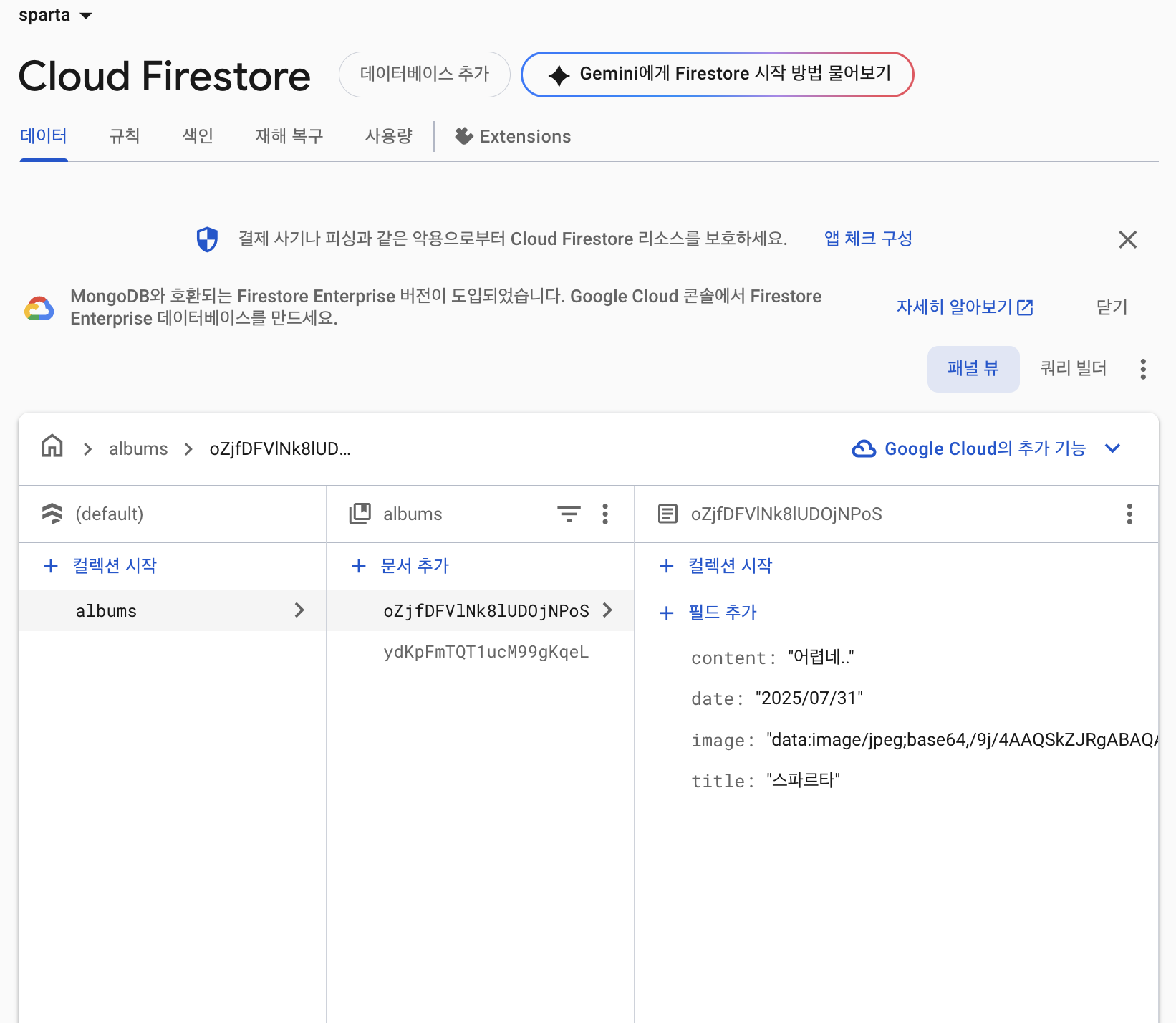Click the date field value "2025/07/31"
Screen dimensions: 1176x1023
809,698
